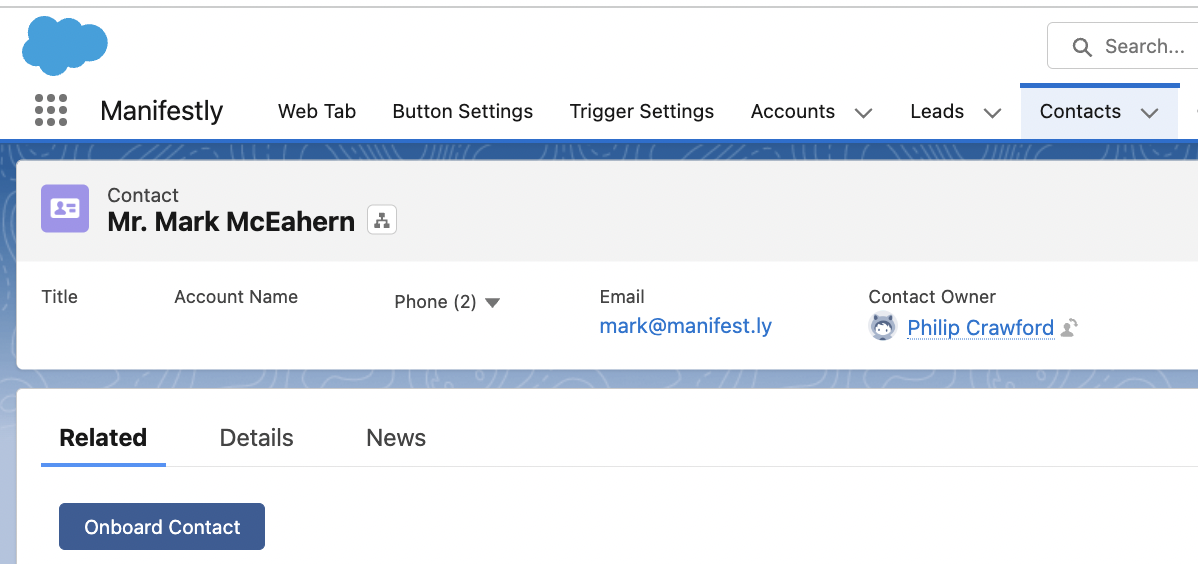Click the Email field label
The height and width of the screenshot is (564, 1198).
pyautogui.click(x=622, y=297)
